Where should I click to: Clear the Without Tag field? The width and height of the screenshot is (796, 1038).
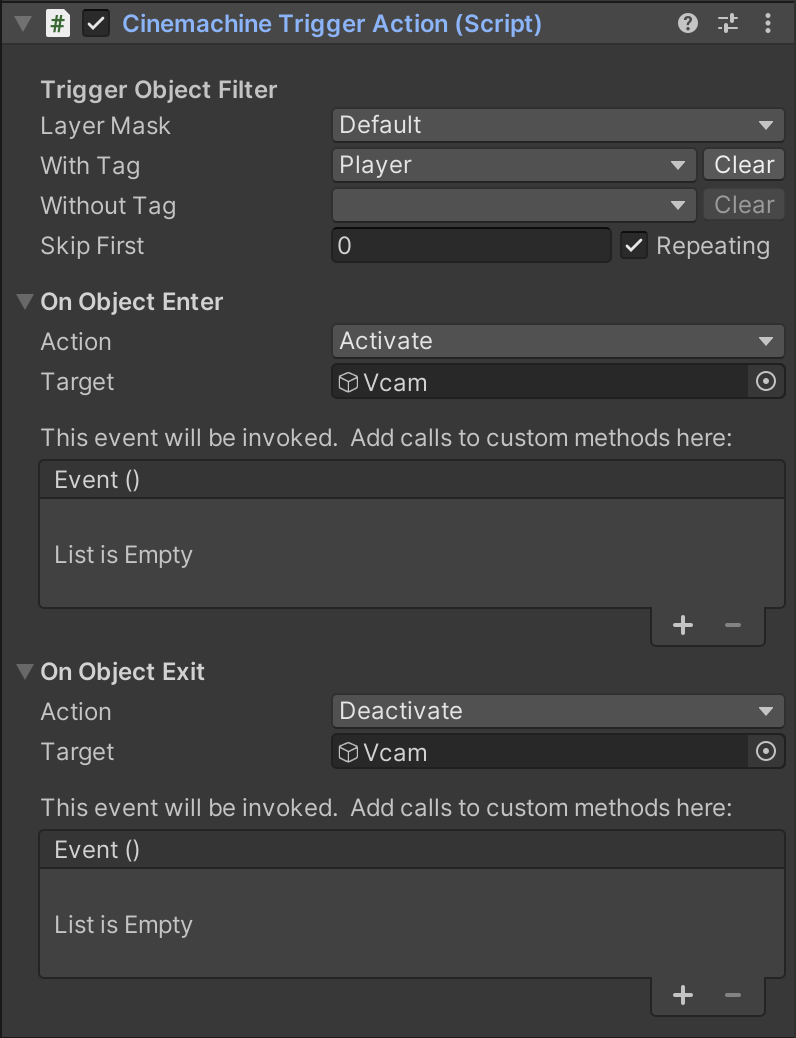point(743,204)
